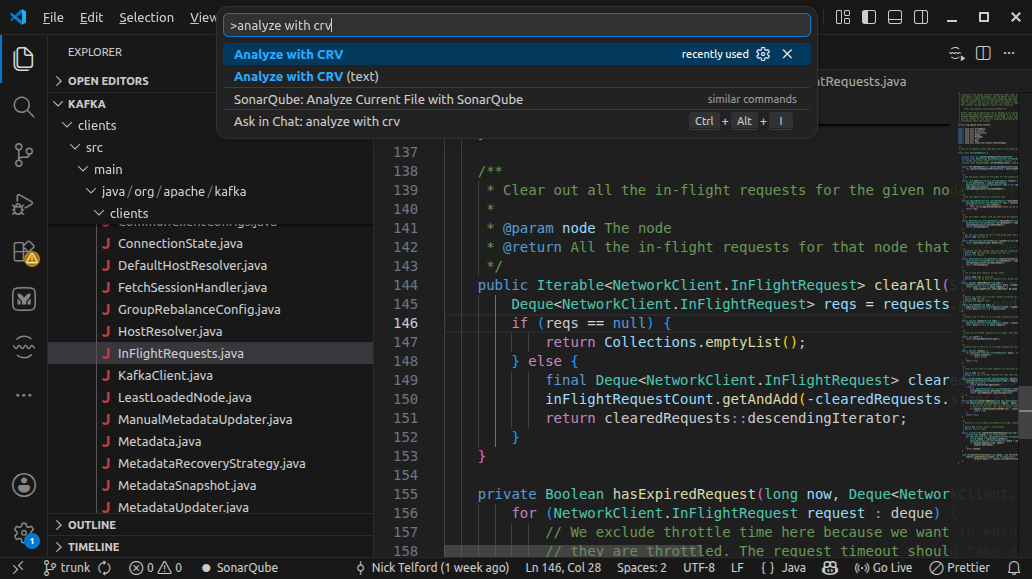This screenshot has height=579, width=1032.
Task: Open the wave-shaped activity bar icon below the M-logo
Action: pos(24,347)
